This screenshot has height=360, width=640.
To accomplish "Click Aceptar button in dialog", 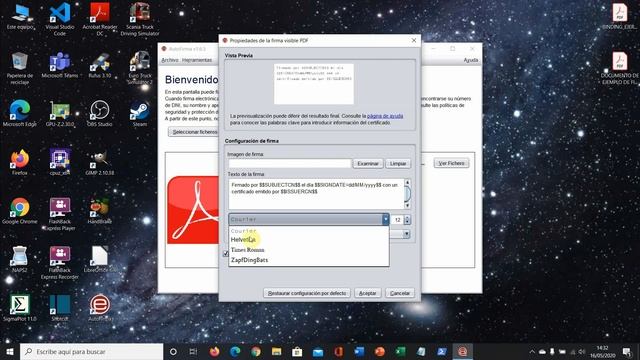I will pos(367,293).
